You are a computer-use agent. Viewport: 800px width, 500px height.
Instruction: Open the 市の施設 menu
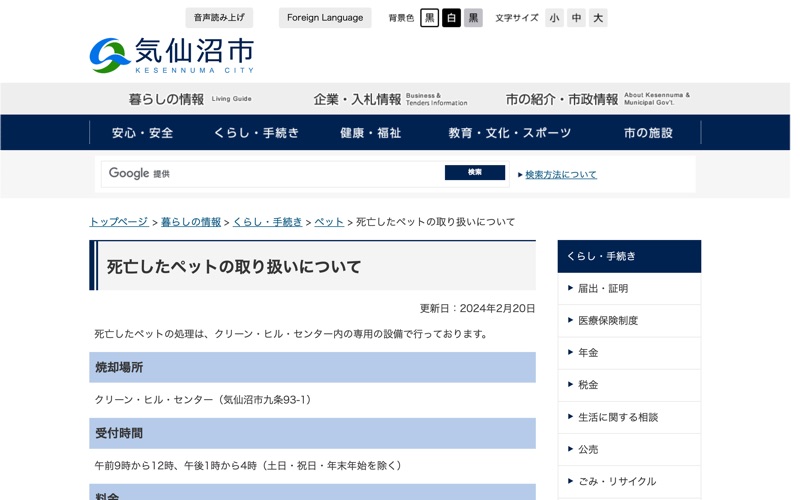tap(648, 133)
